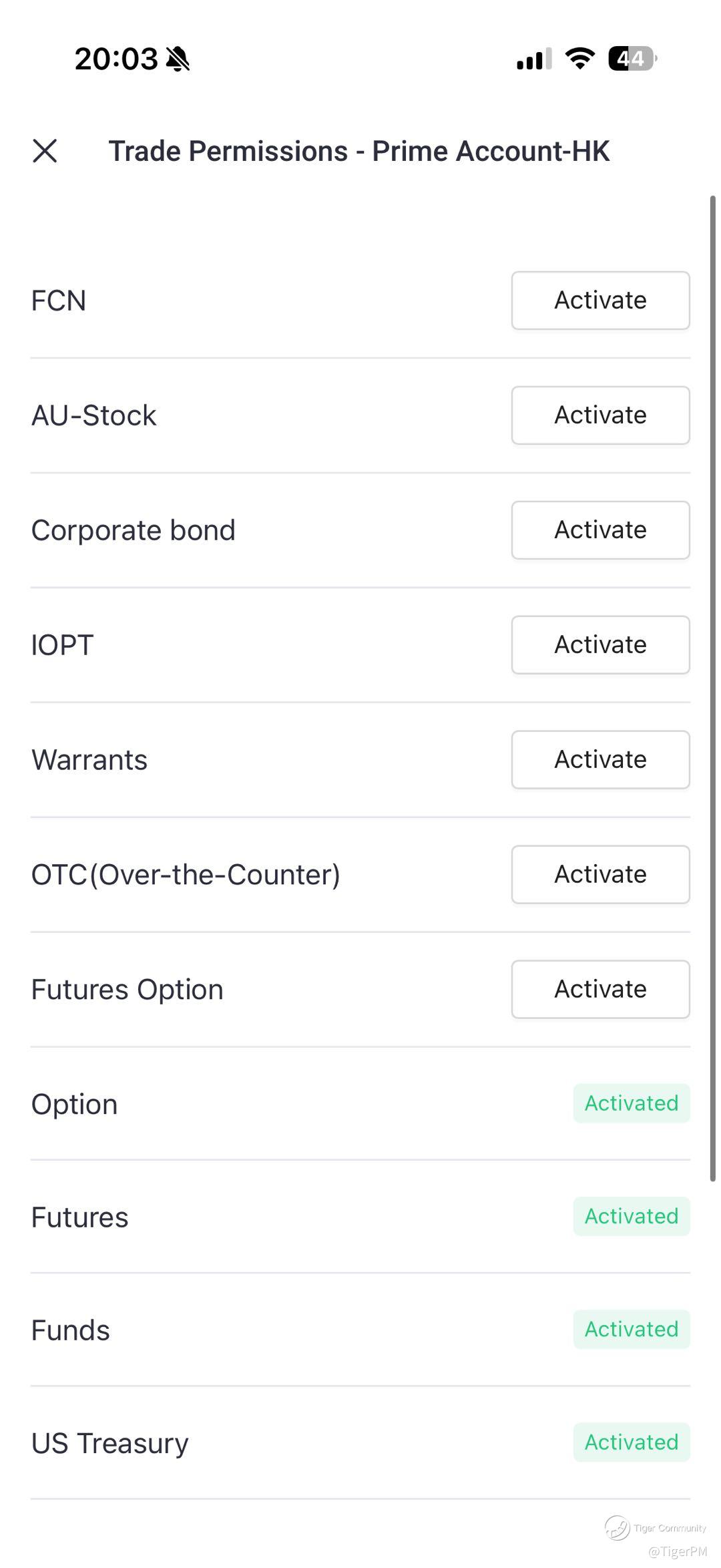Tap the Activated badge for US Treasury
This screenshot has width=721, height=1568.
pyautogui.click(x=631, y=1442)
